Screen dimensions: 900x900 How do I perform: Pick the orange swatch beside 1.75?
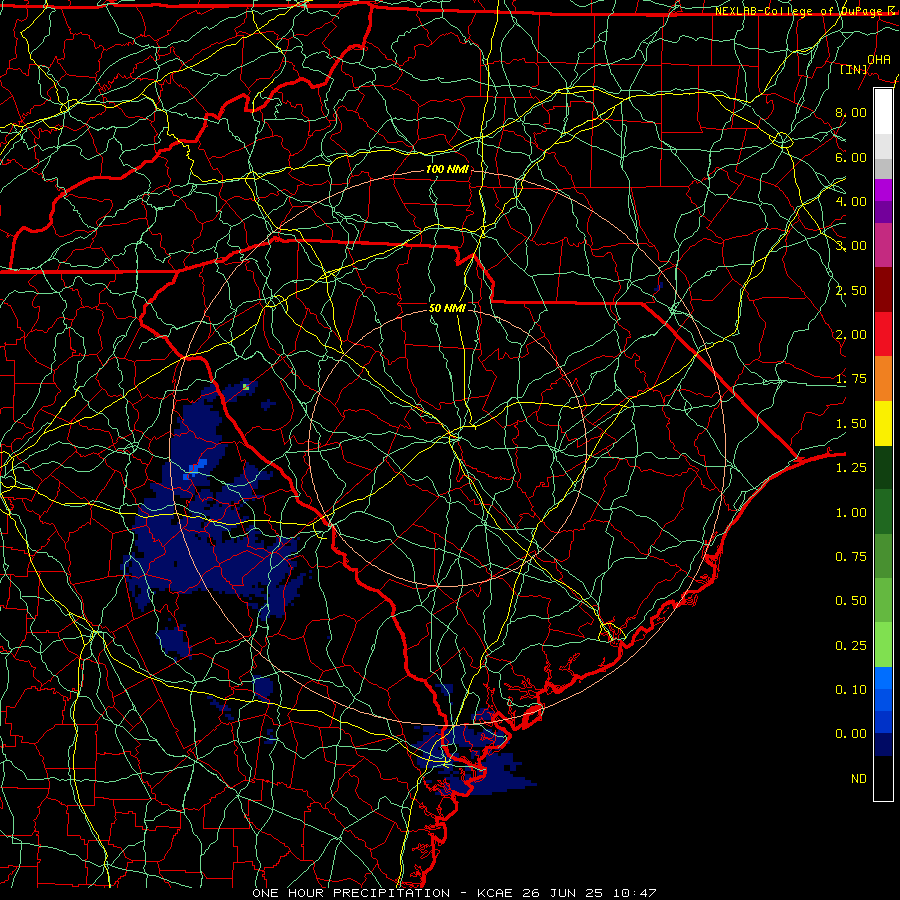click(883, 379)
